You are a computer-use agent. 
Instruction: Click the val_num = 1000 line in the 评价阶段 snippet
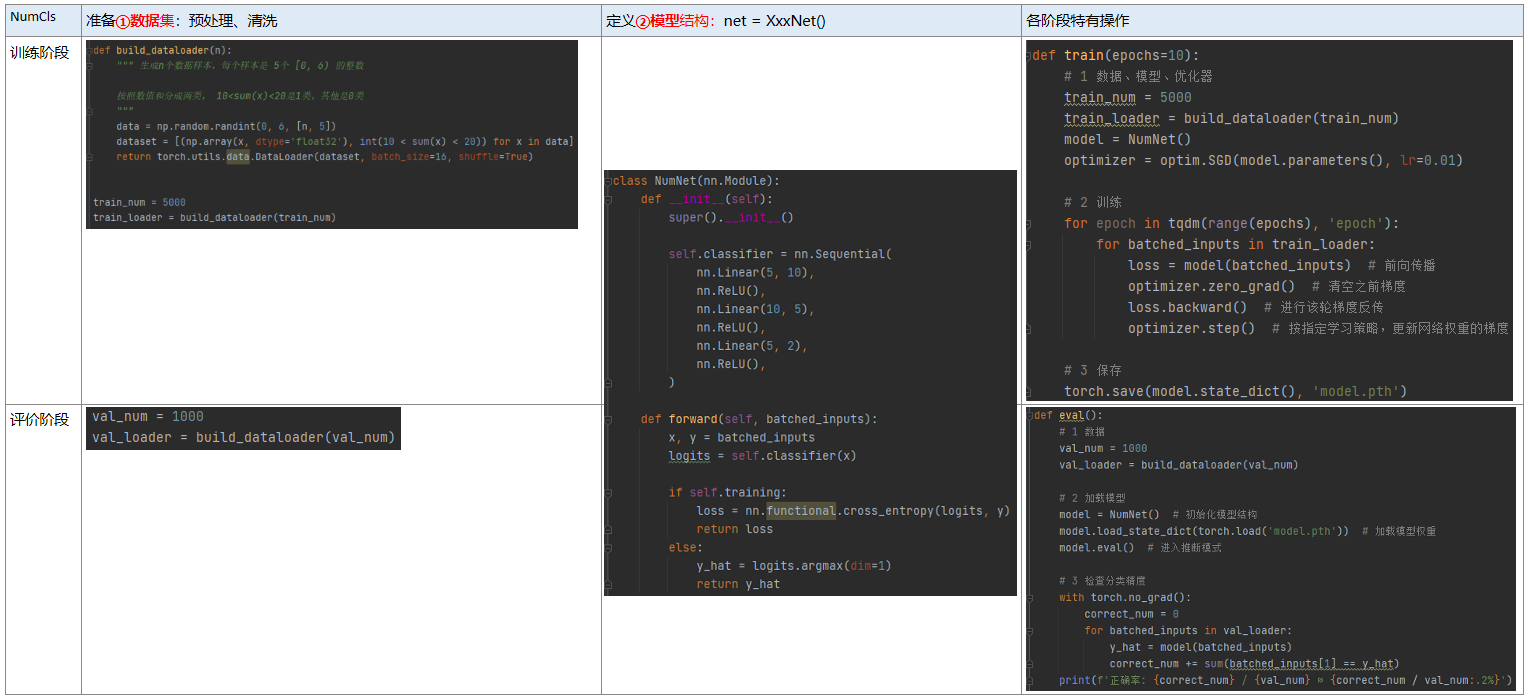[x=148, y=416]
